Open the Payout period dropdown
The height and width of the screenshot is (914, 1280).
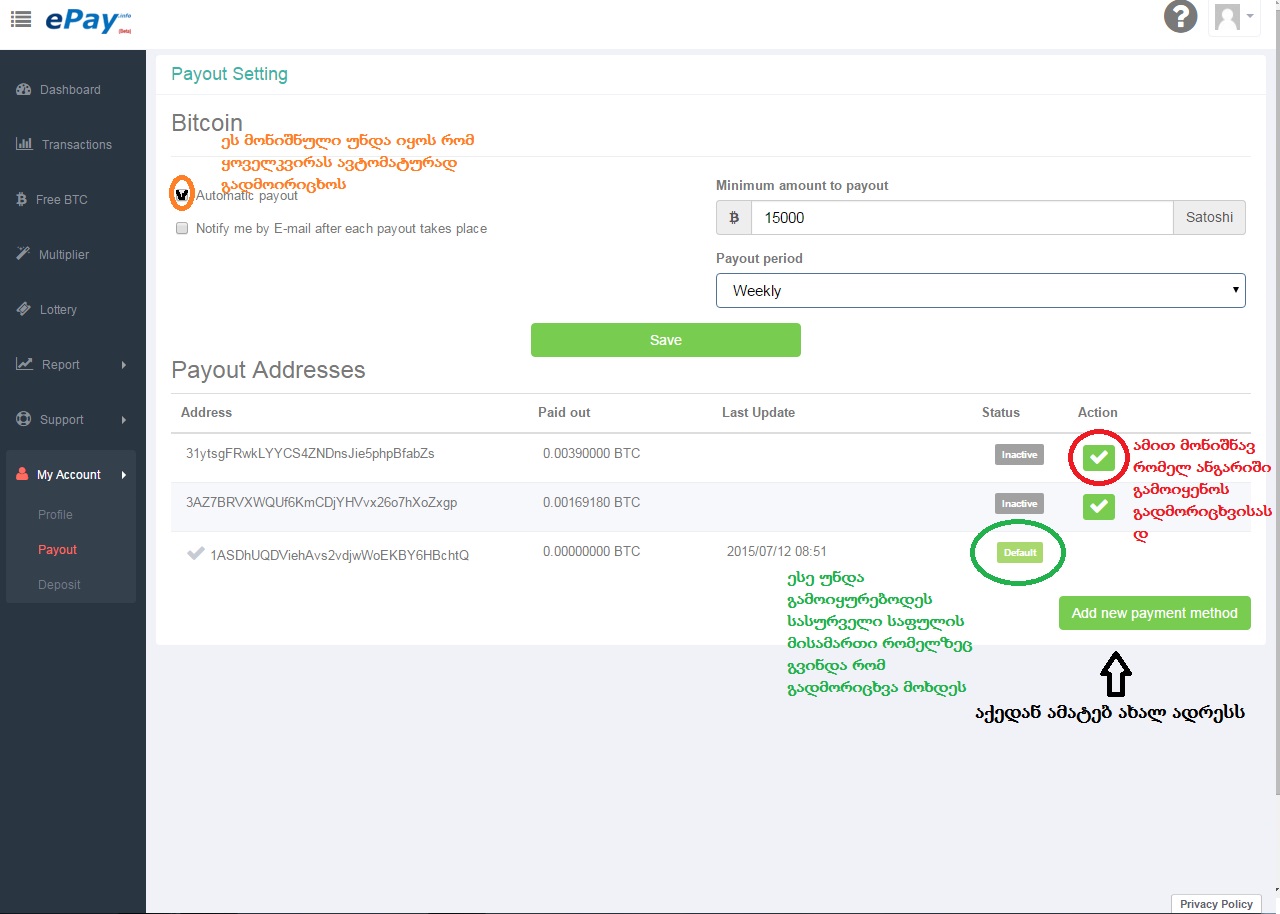[981, 291]
